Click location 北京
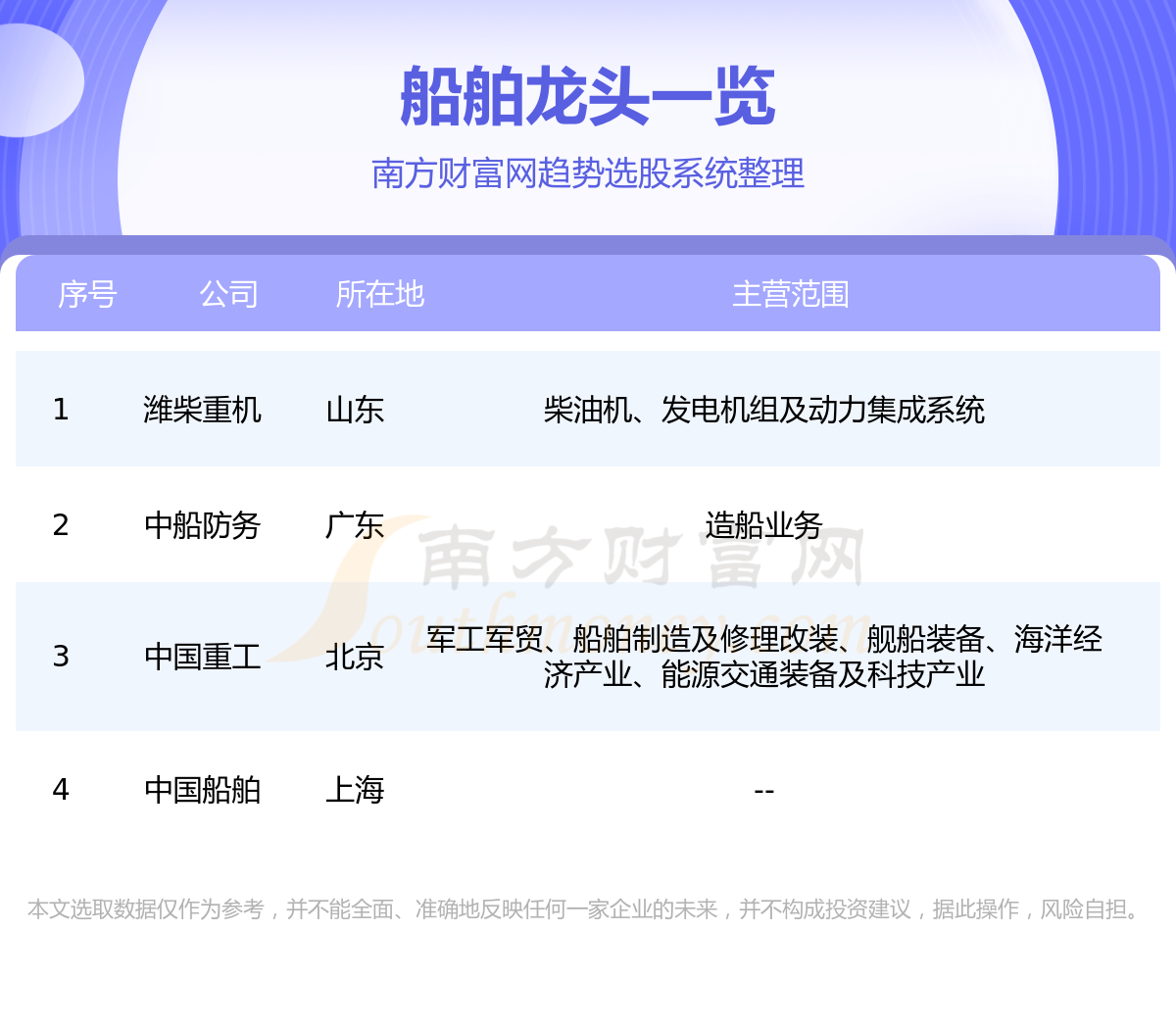The image size is (1176, 1029). [x=355, y=658]
